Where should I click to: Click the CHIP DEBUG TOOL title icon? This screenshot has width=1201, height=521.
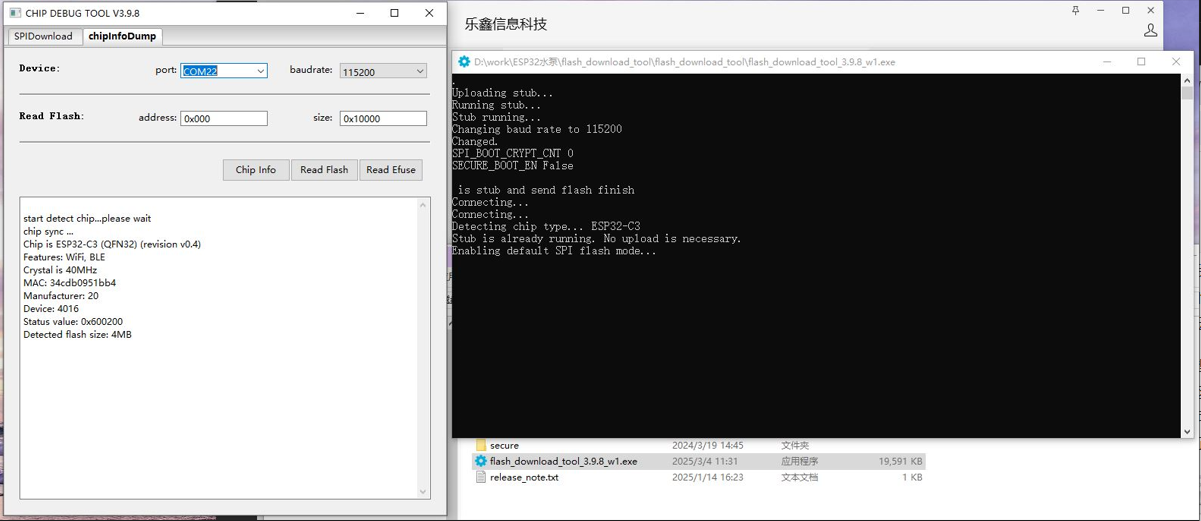[14, 13]
